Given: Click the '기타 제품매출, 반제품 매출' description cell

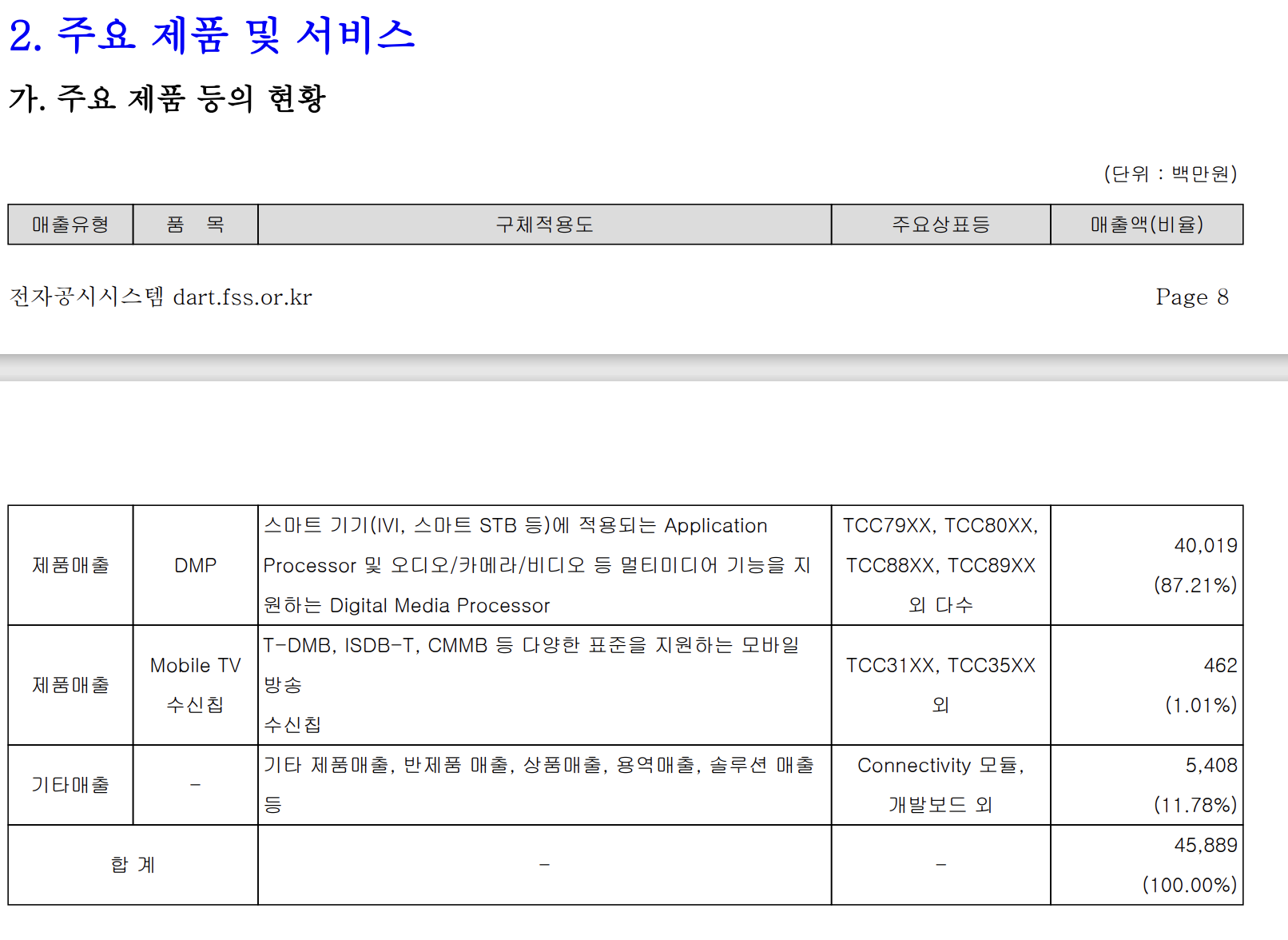Looking at the screenshot, I should pyautogui.click(x=545, y=785).
